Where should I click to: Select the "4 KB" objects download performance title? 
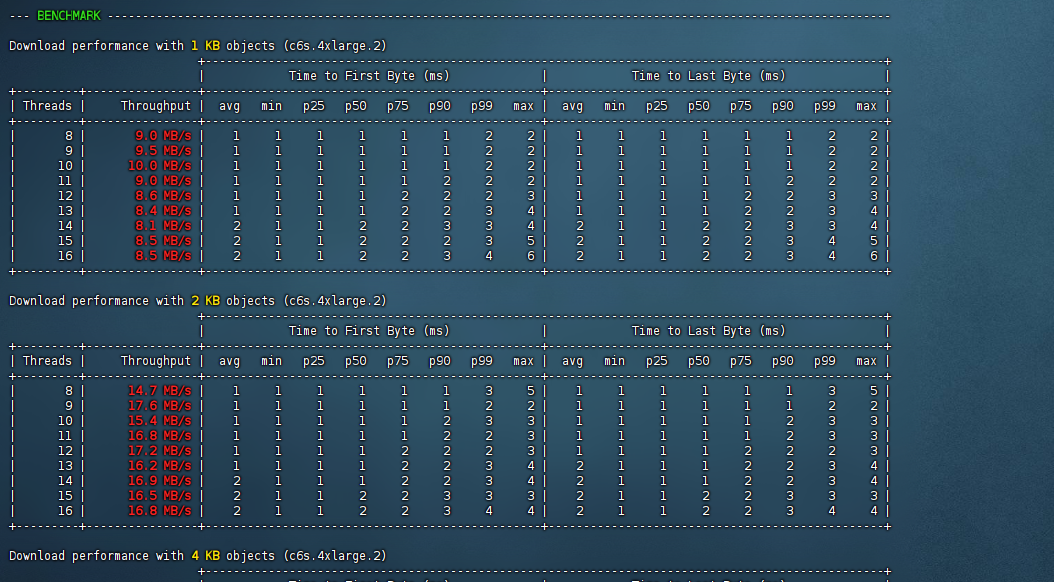pyautogui.click(x=198, y=556)
